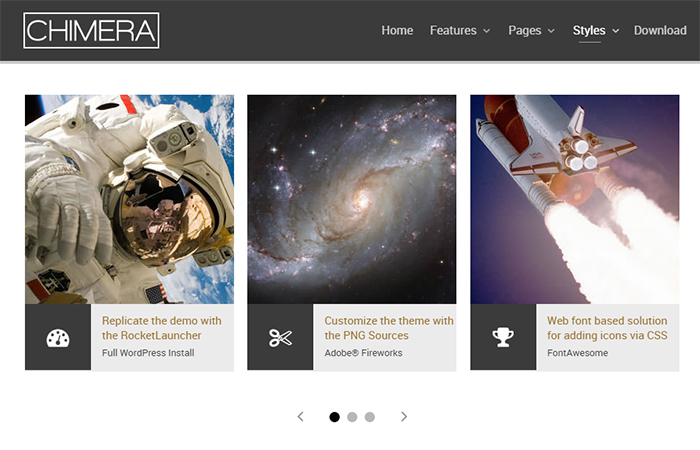Click 'Adobe® Fireworks' text
The width and height of the screenshot is (700, 450).
(363, 353)
